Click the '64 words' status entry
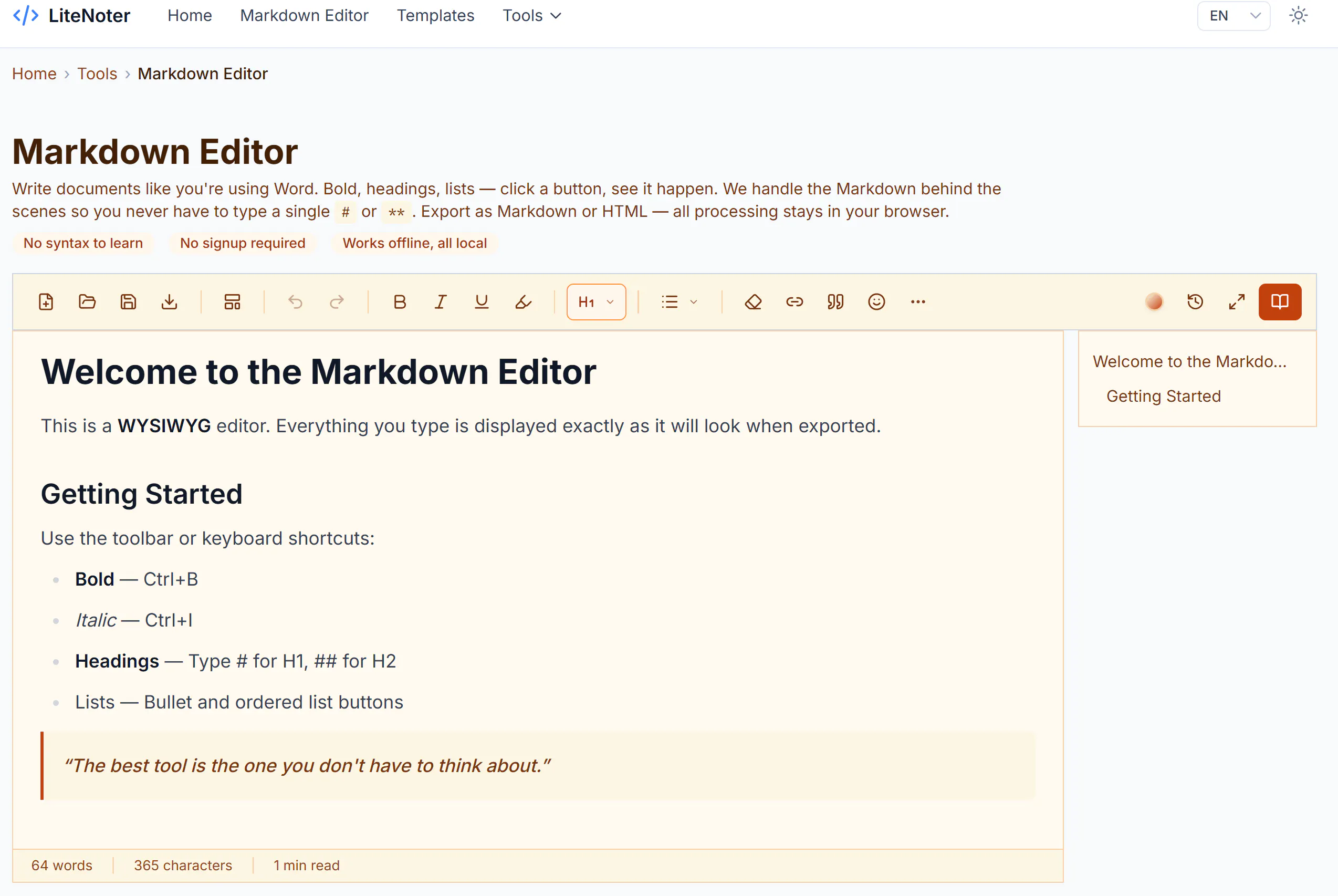The image size is (1338, 896). [x=61, y=865]
